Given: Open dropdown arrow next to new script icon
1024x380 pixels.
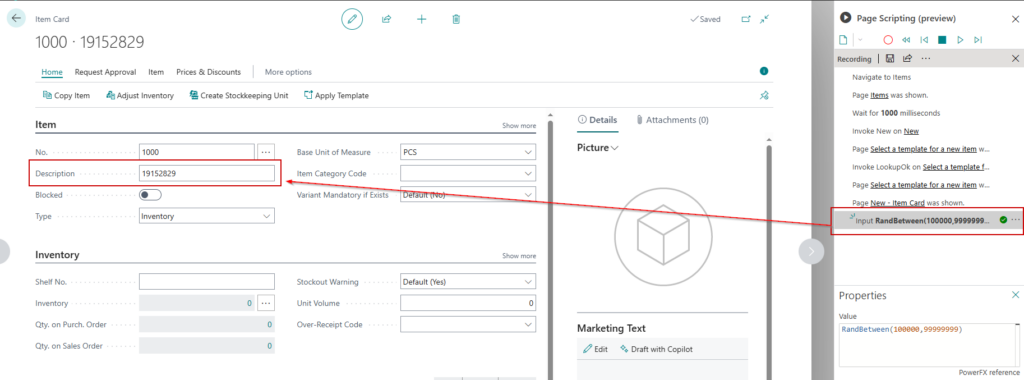Looking at the screenshot, I should (859, 40).
